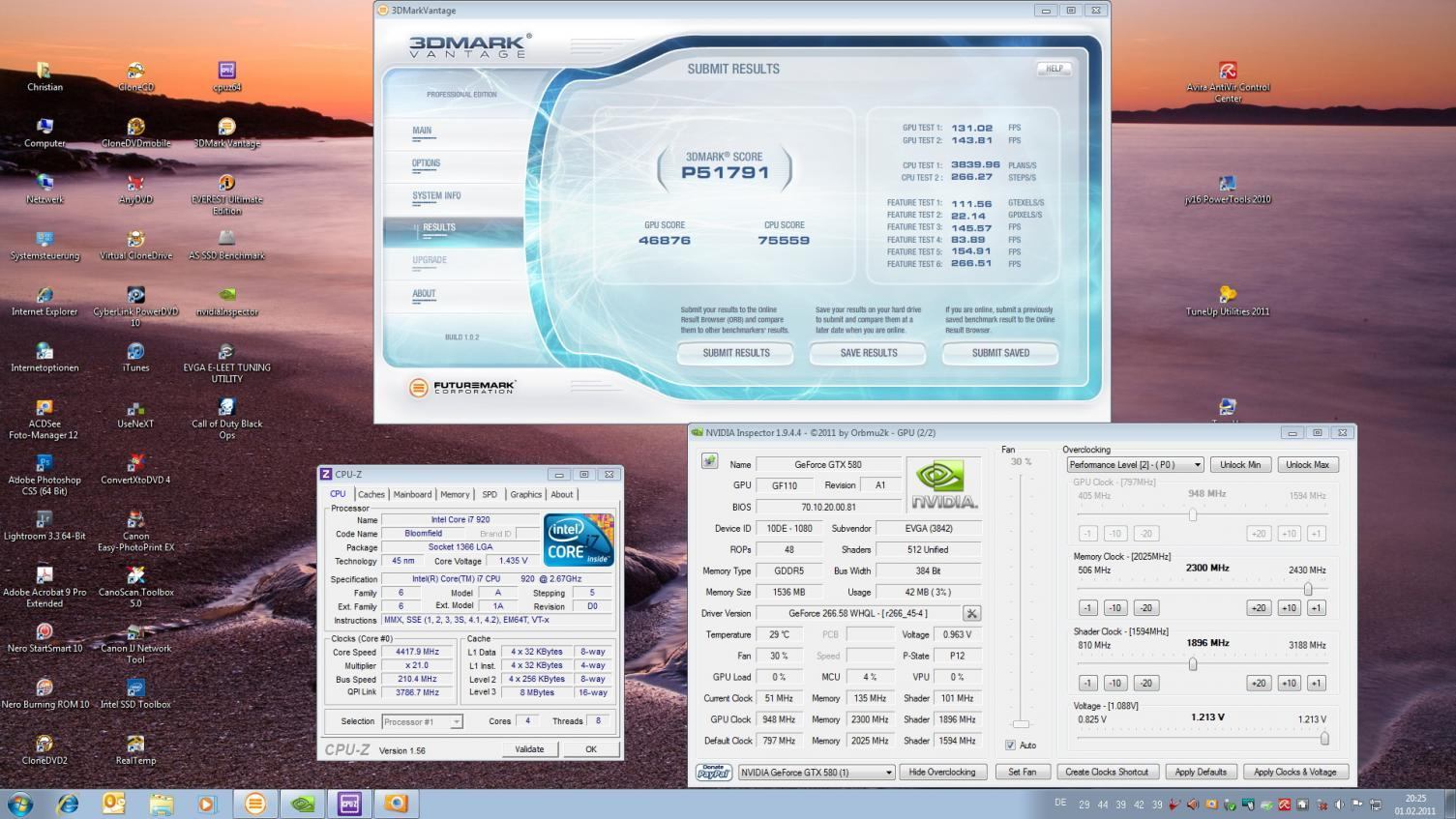Open the CloneCD desktop icon
This screenshot has height=819, width=1456.
tap(135, 76)
